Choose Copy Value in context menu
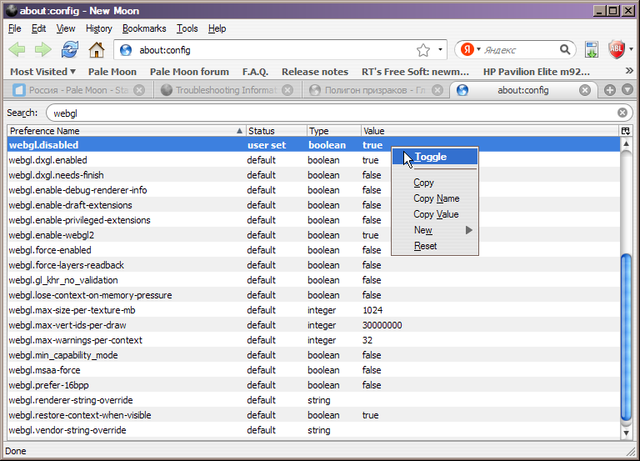 [x=436, y=214]
